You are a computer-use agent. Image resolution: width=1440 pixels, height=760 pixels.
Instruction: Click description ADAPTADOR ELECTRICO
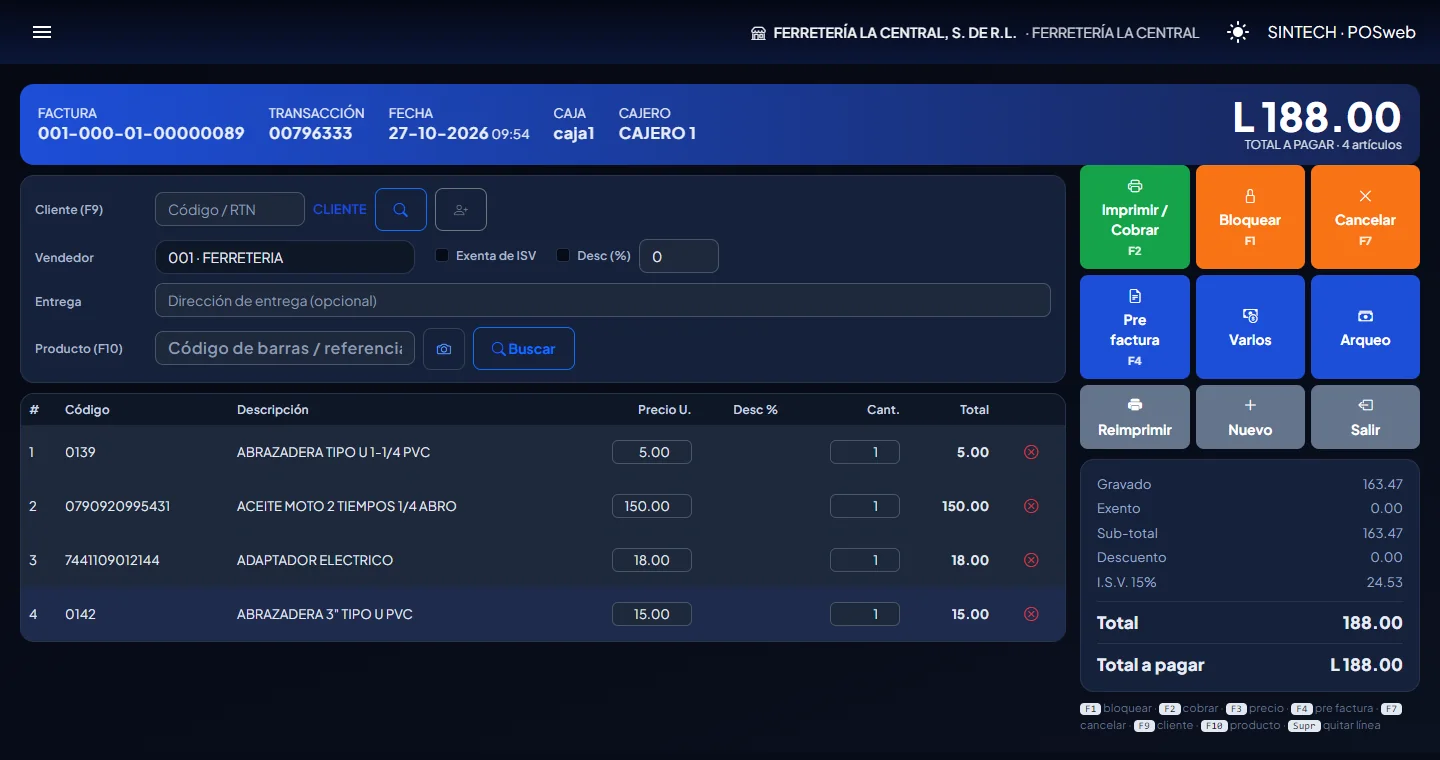point(315,560)
